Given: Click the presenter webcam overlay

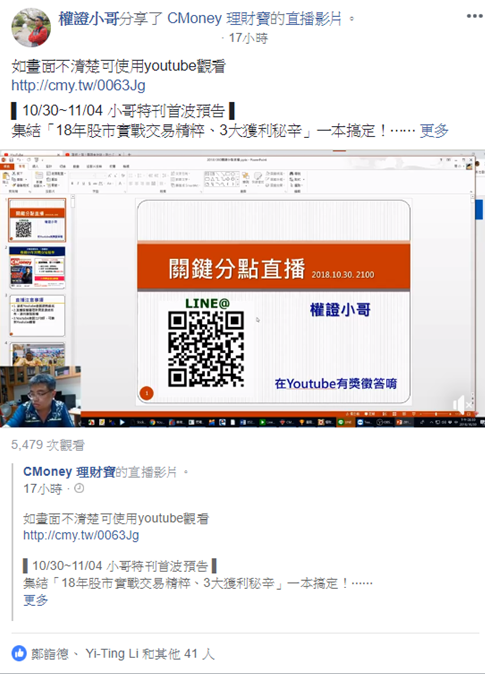Looking at the screenshot, I should [40, 396].
